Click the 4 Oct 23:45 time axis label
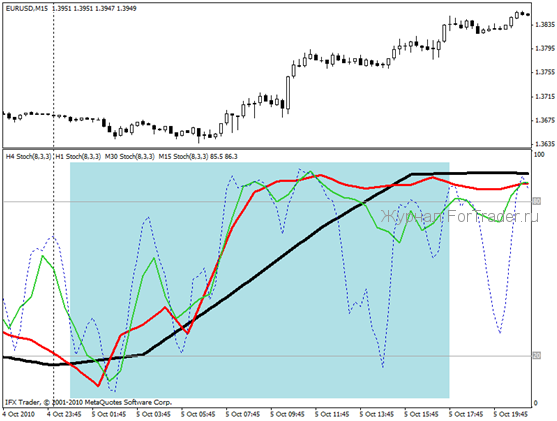 pos(64,414)
